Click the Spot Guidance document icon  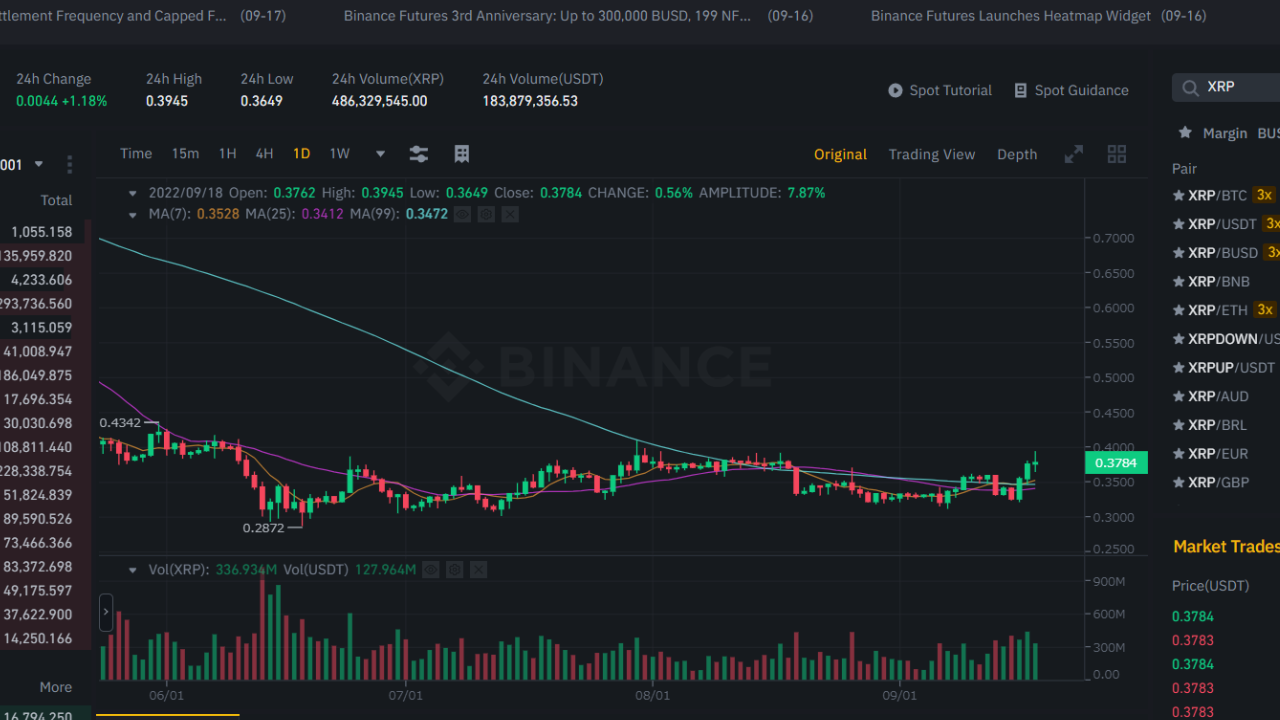coord(1020,90)
